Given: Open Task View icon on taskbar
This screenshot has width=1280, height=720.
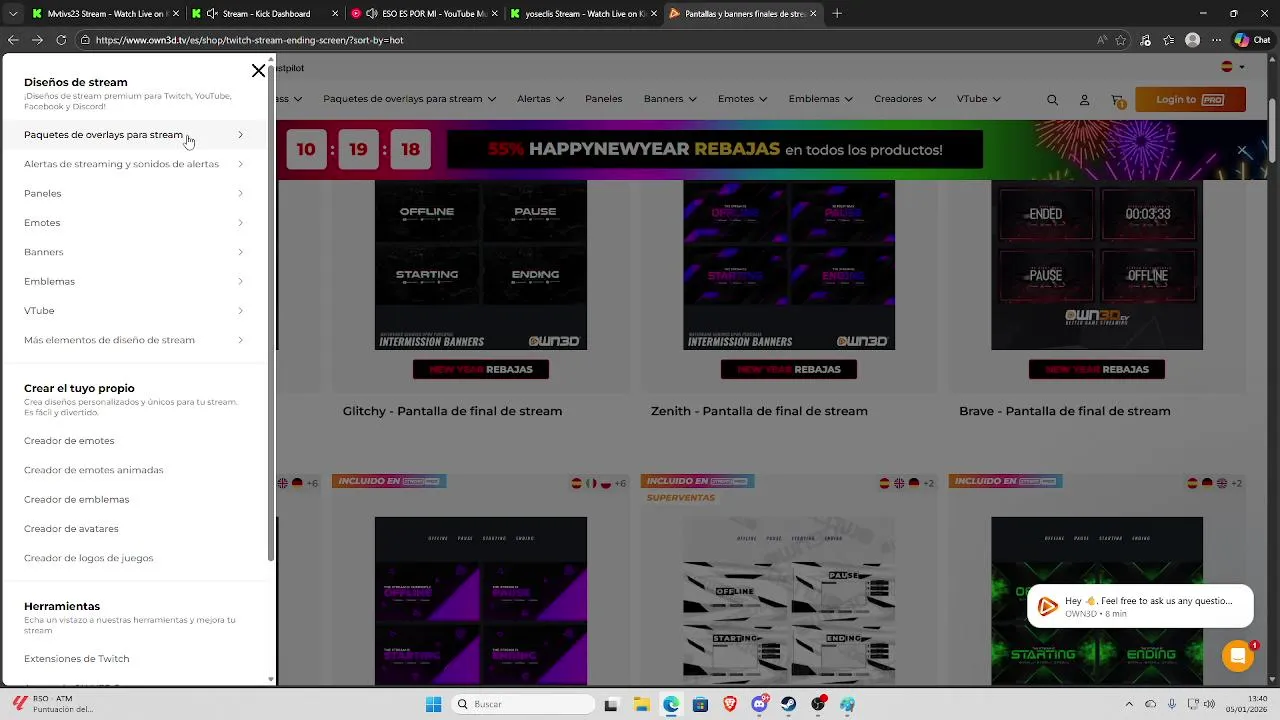Looking at the screenshot, I should point(611,704).
